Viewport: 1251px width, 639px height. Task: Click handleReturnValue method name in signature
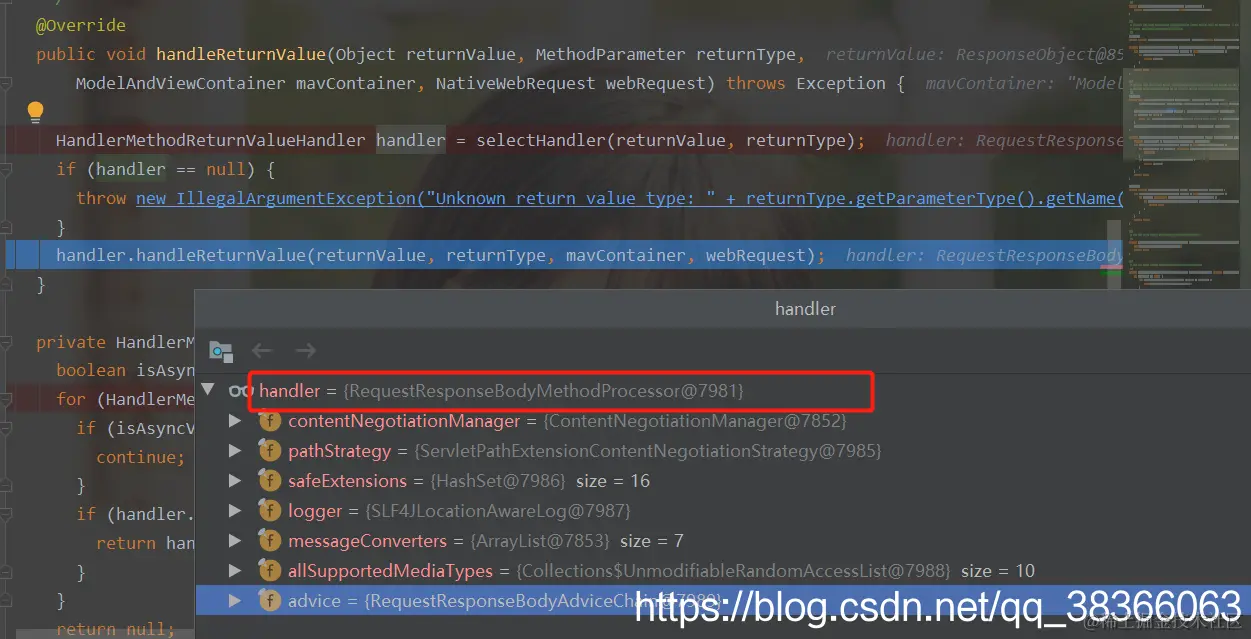(x=241, y=54)
